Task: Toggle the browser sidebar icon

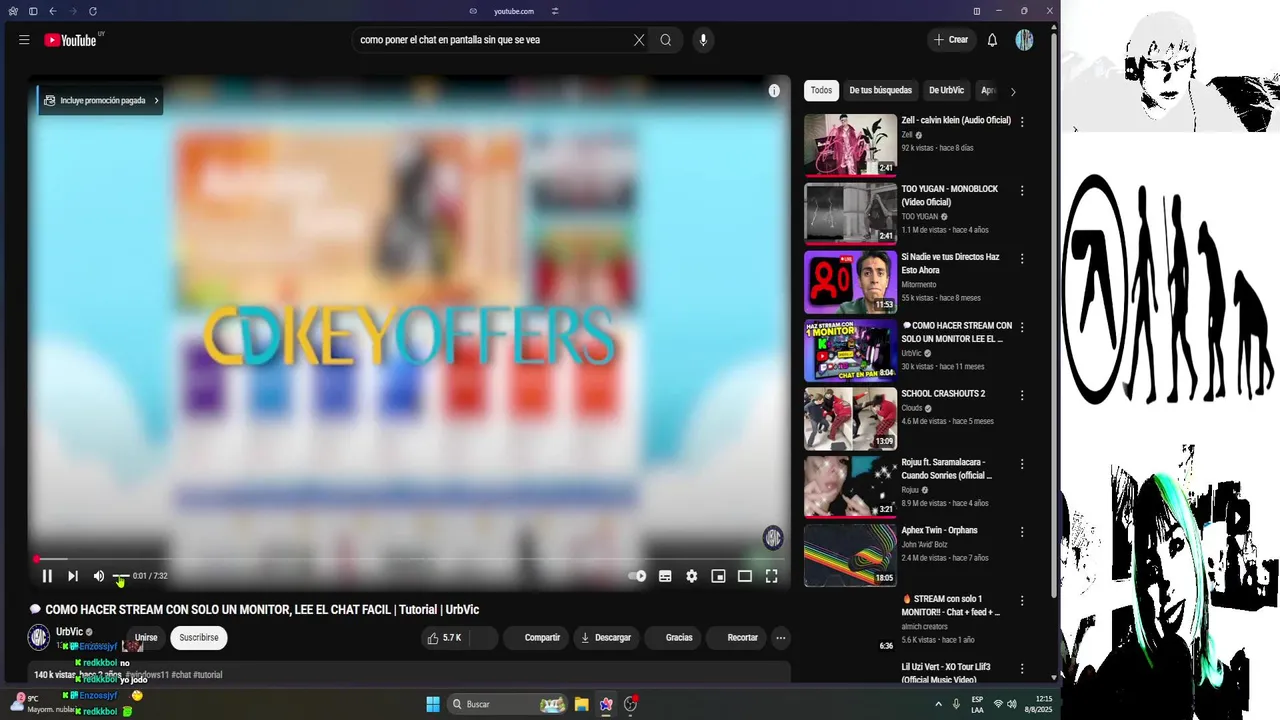Action: tap(33, 11)
